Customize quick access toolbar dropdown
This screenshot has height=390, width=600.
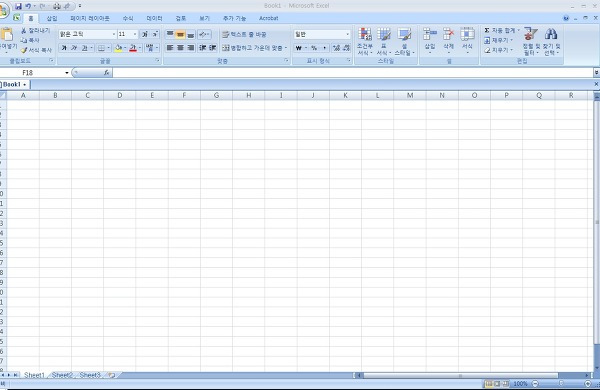pyautogui.click(x=80, y=6)
